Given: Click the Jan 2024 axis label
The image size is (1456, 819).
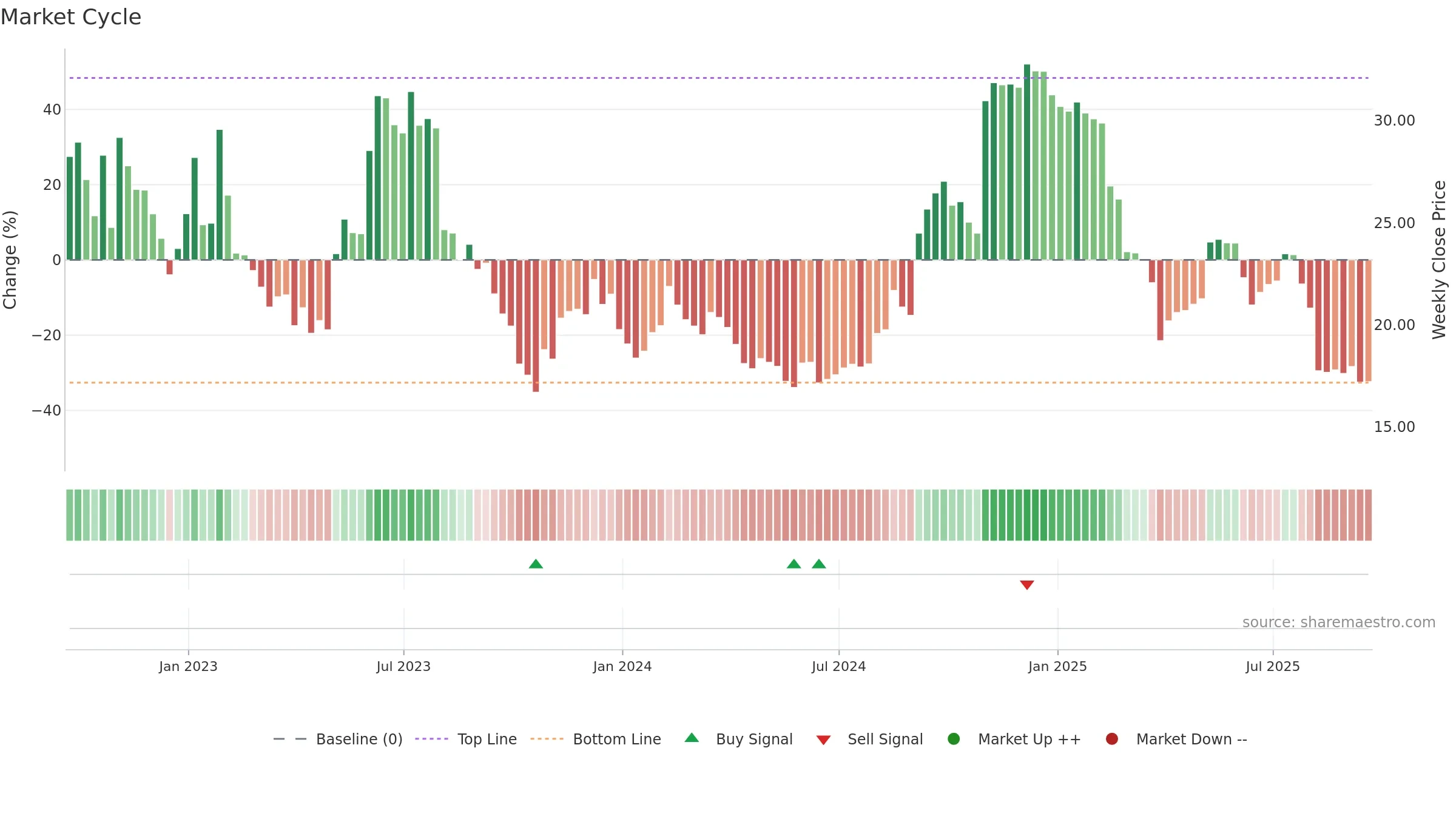Looking at the screenshot, I should click(x=622, y=666).
